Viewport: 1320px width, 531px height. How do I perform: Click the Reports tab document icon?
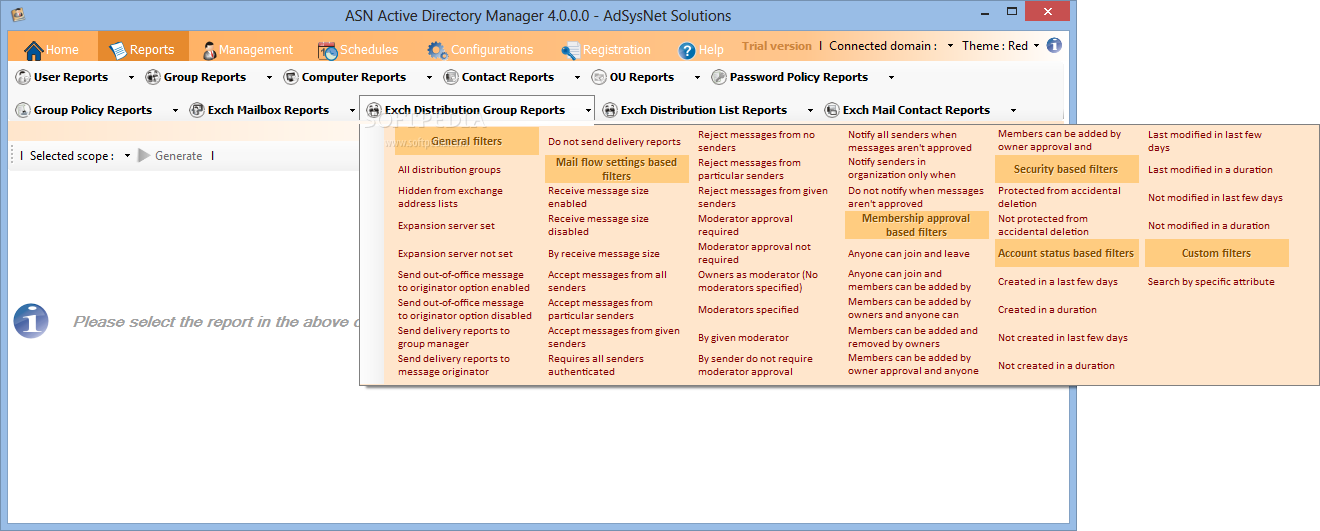118,50
